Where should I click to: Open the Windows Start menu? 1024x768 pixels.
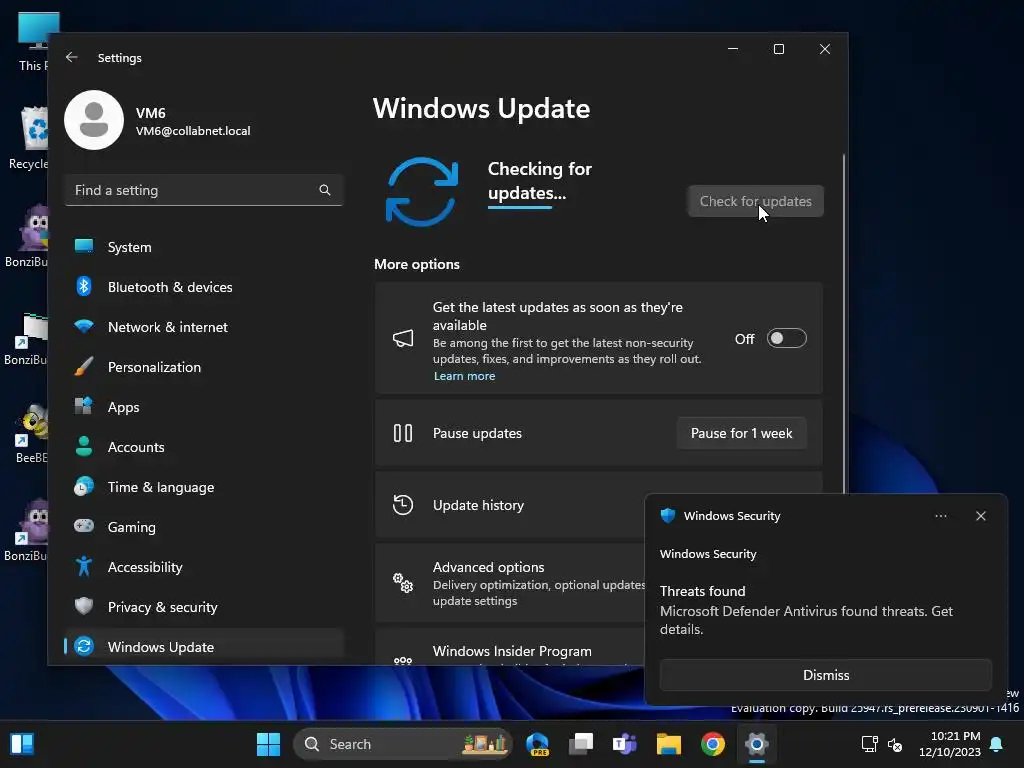click(x=268, y=744)
